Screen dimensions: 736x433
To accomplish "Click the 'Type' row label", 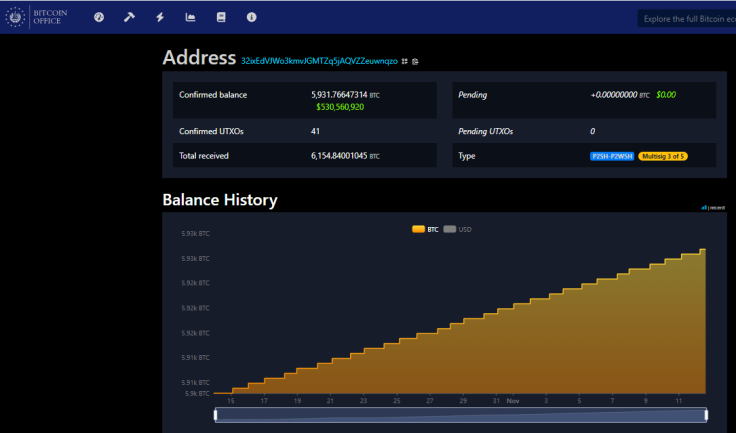I will pyautogui.click(x=467, y=156).
